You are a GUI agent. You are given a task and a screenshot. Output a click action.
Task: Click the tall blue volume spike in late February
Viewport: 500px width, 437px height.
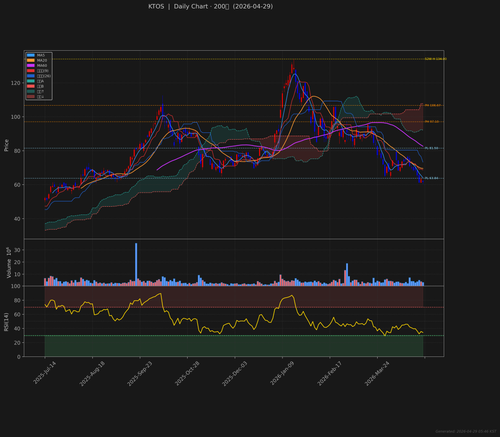point(347,274)
